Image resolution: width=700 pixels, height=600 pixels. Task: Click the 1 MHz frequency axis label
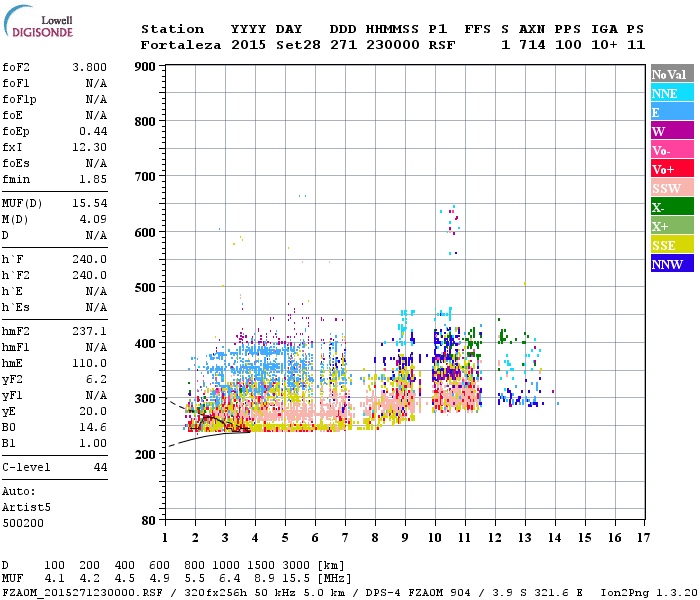[x=165, y=538]
